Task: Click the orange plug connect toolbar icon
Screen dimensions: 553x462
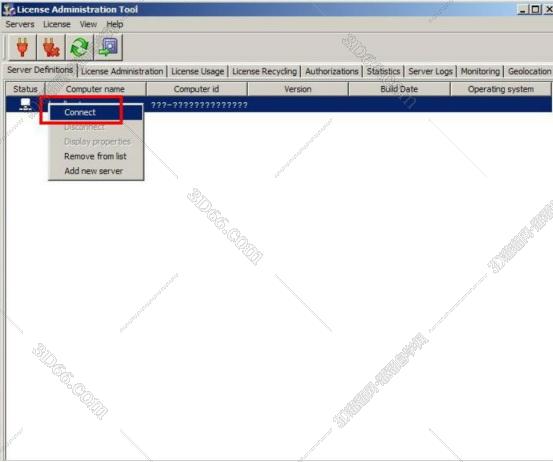Action: point(22,47)
